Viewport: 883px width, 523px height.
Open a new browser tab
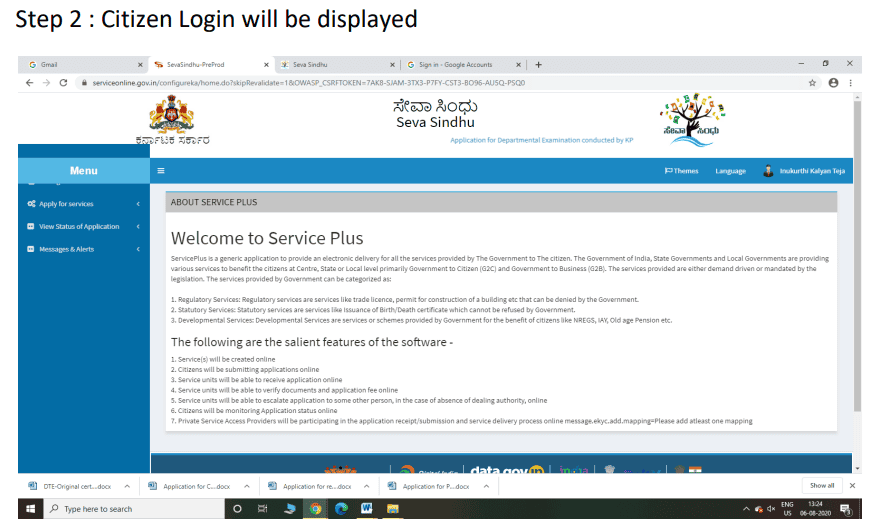[x=538, y=65]
